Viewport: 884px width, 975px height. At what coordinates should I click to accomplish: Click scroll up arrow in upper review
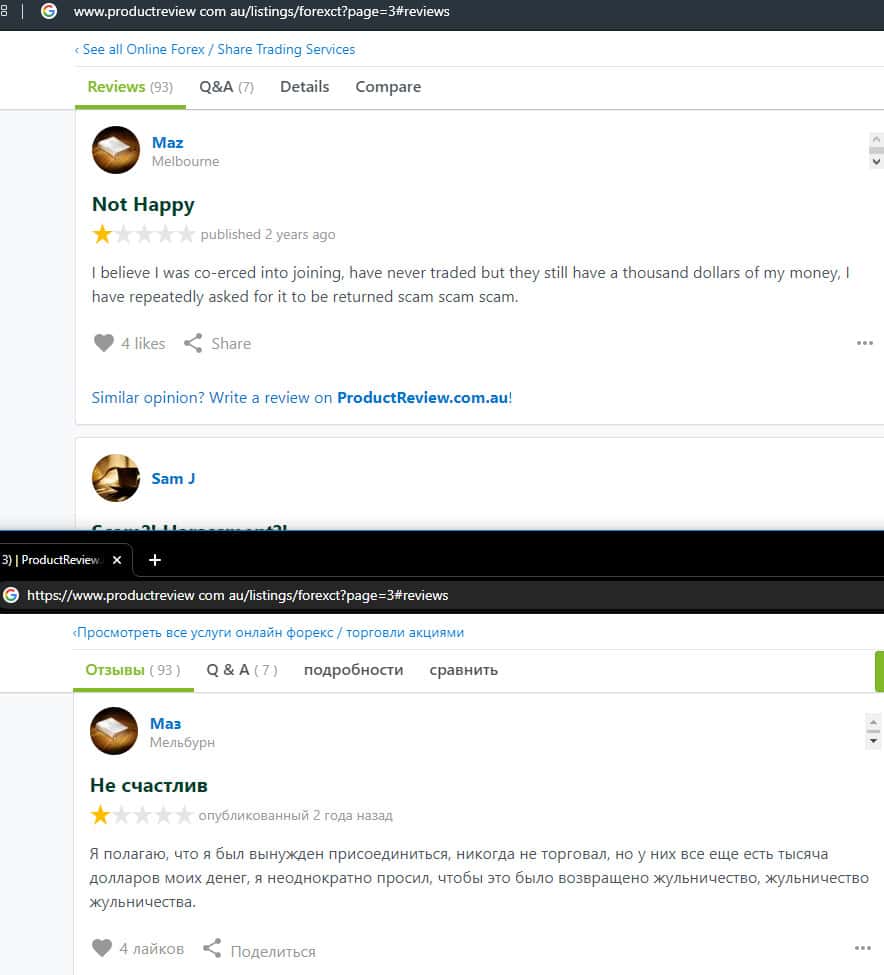[x=875, y=139]
